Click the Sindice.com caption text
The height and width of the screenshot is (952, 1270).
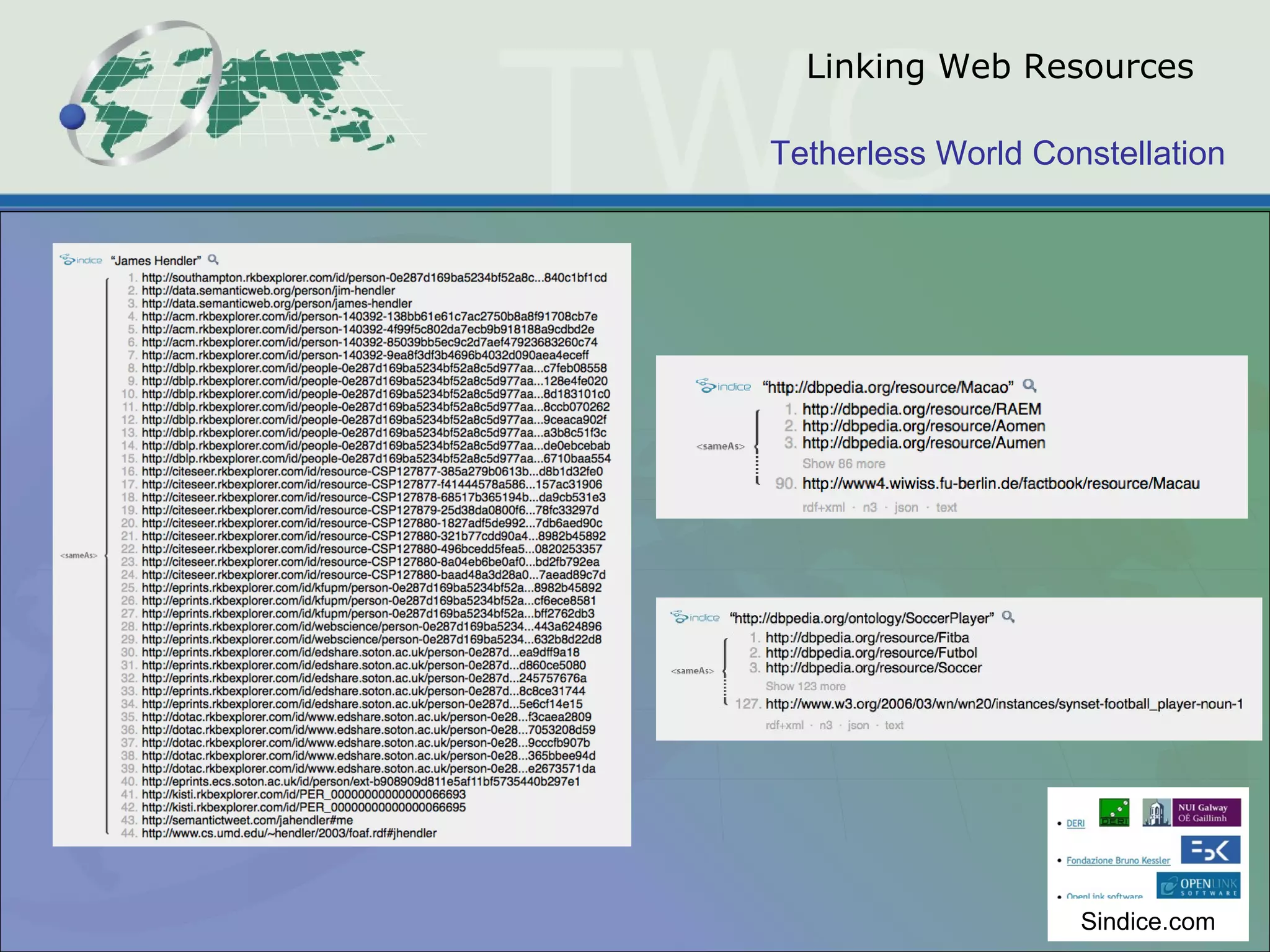(x=1147, y=922)
